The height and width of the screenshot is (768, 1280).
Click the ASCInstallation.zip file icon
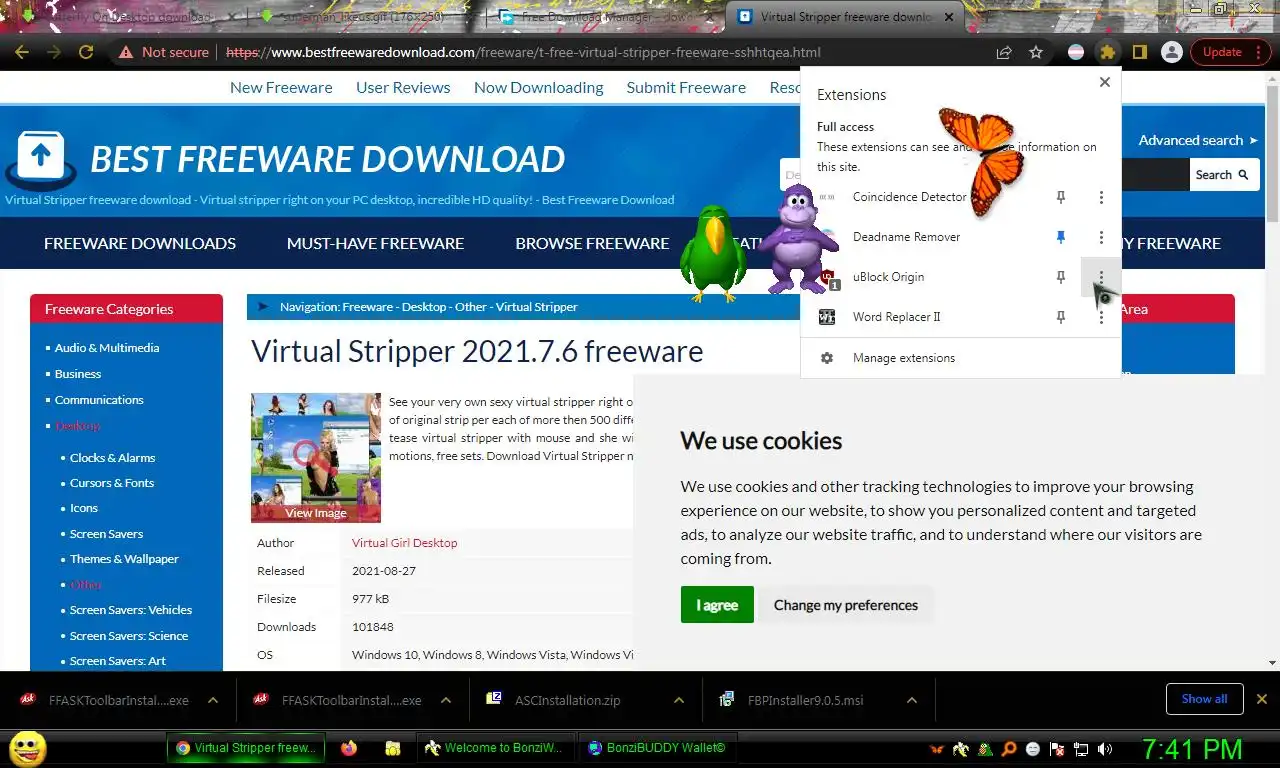point(494,699)
